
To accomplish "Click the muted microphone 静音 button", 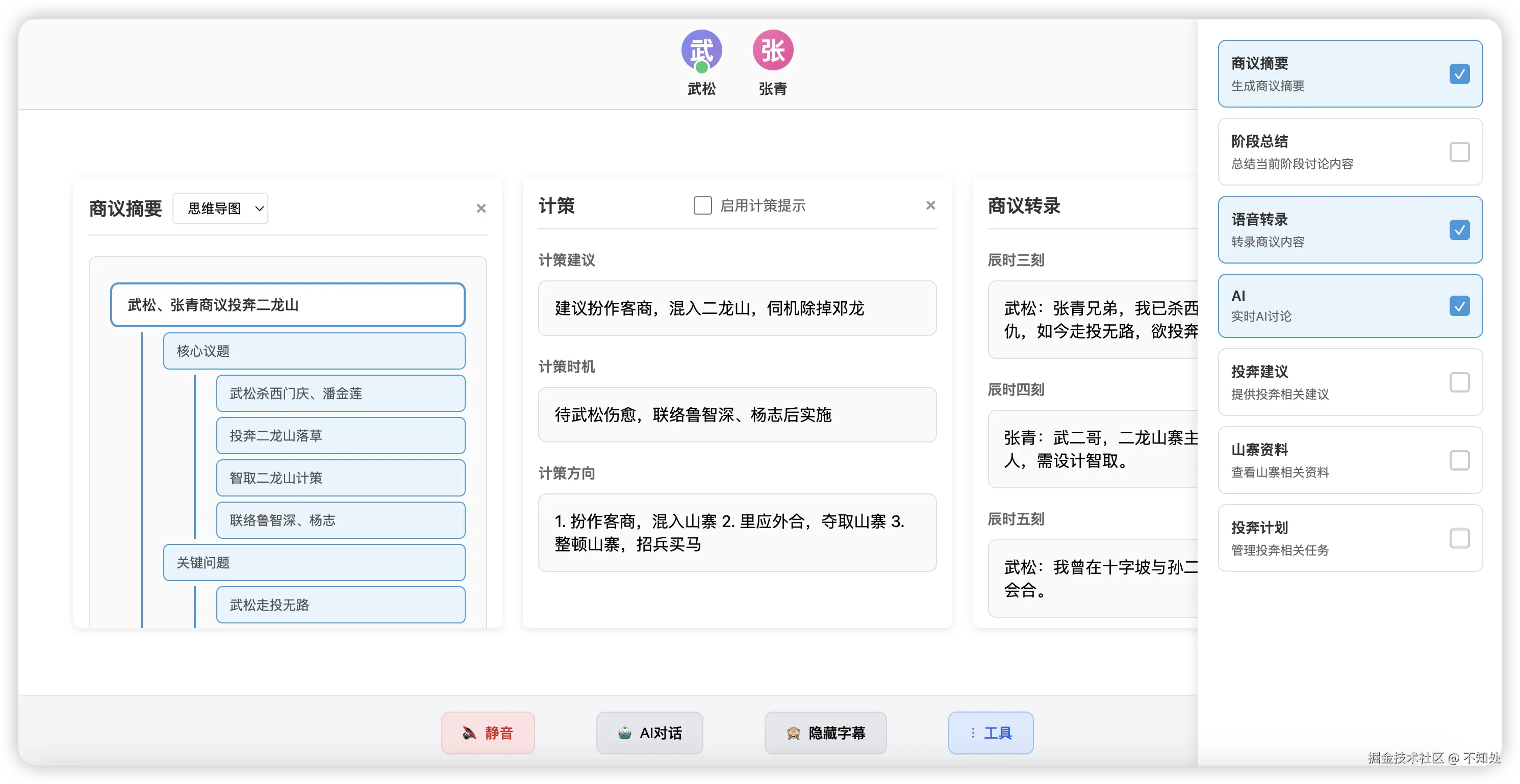I will [488, 733].
